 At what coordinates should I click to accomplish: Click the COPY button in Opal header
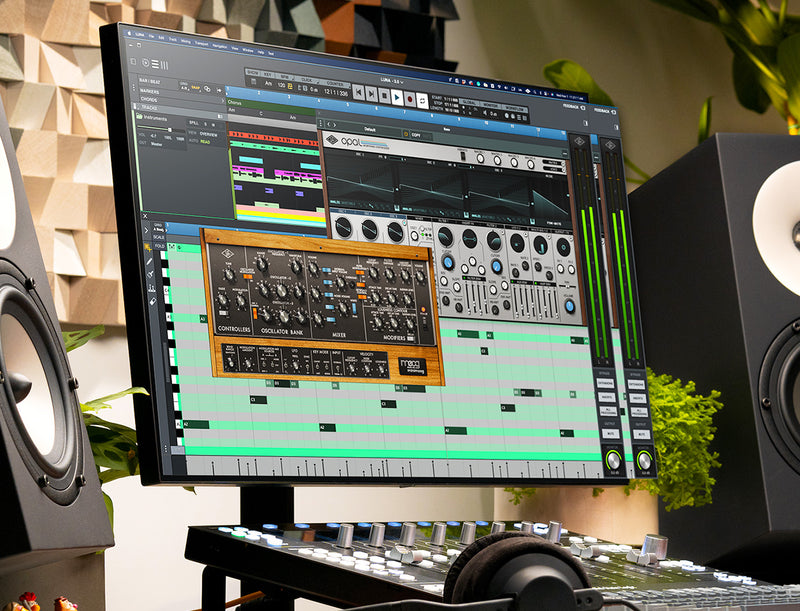(x=416, y=135)
